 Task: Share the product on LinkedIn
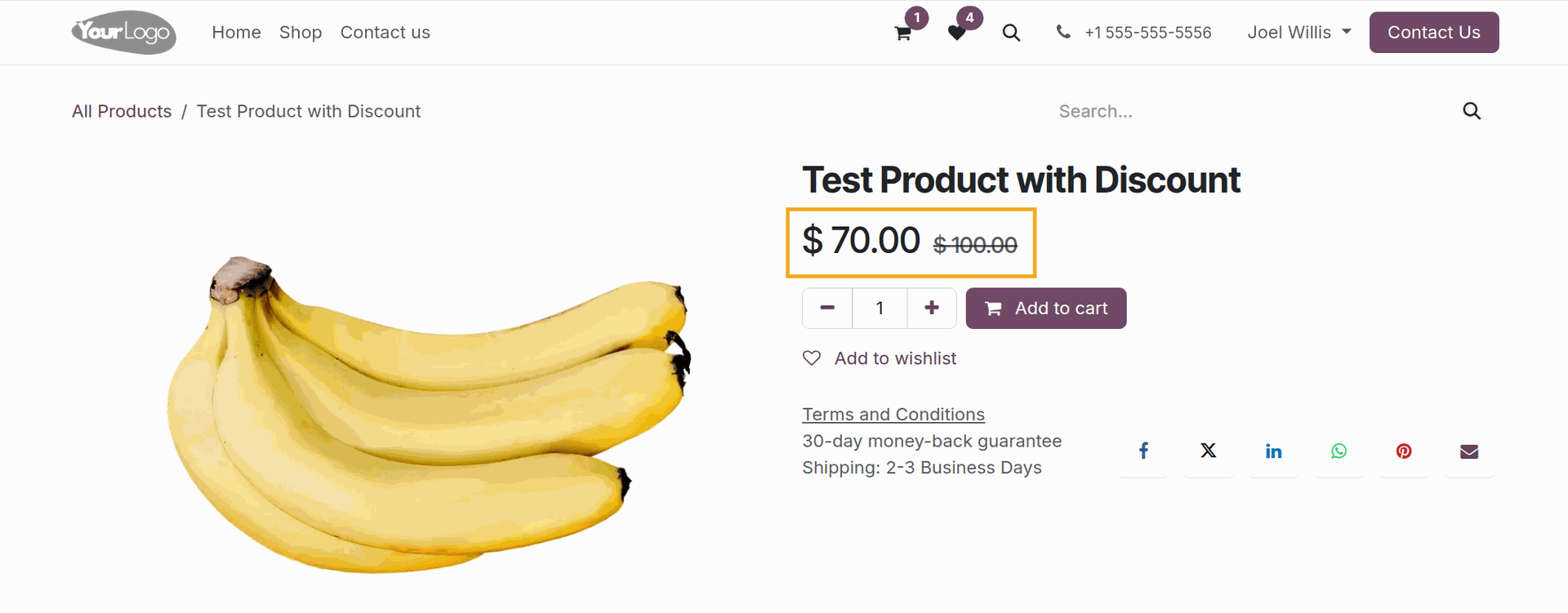pos(1273,450)
